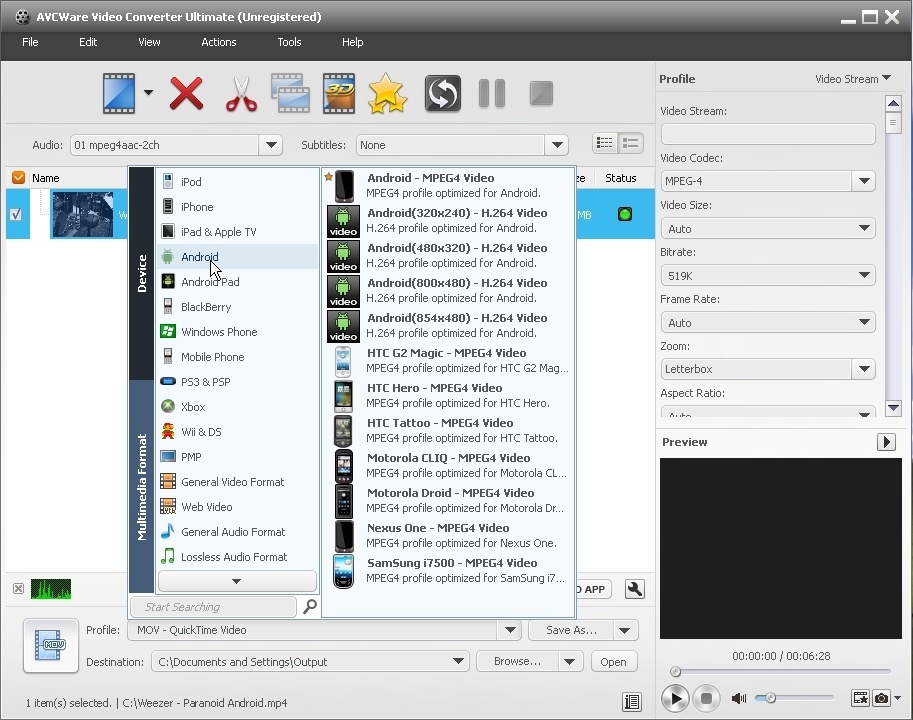Adjust the preview volume slider
Screen dimensions: 913x720
771,698
